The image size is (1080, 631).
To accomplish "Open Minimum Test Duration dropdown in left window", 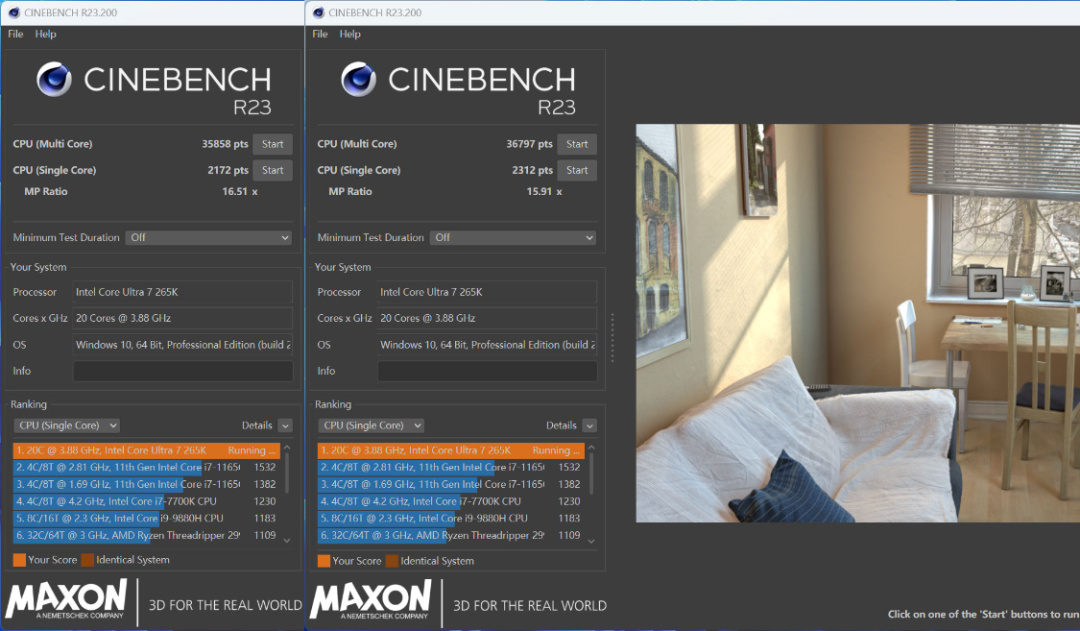I will (x=209, y=238).
